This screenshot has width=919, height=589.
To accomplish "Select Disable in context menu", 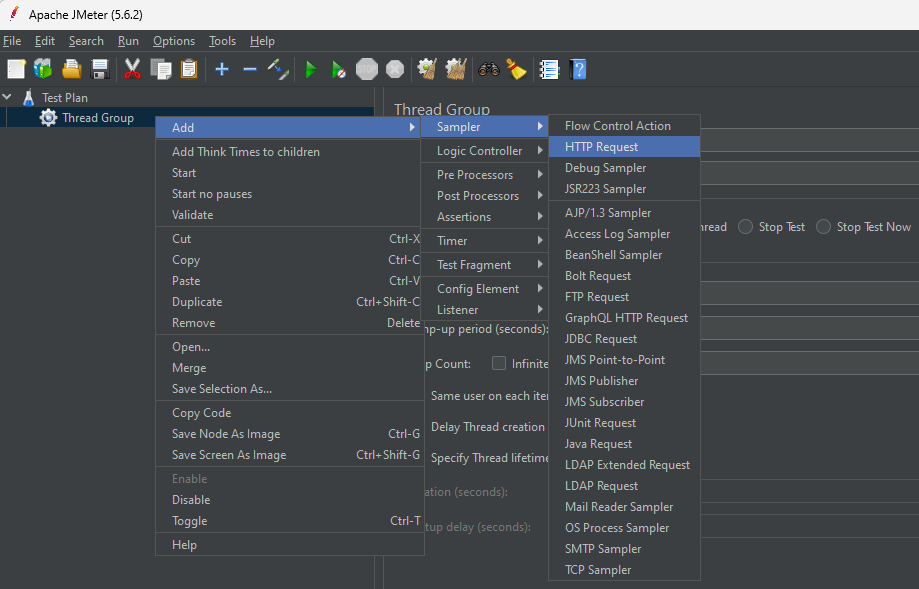I will tap(290, 500).
